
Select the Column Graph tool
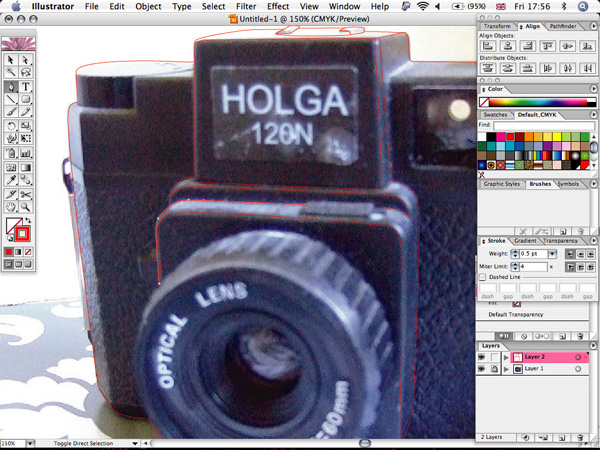(x=25, y=153)
